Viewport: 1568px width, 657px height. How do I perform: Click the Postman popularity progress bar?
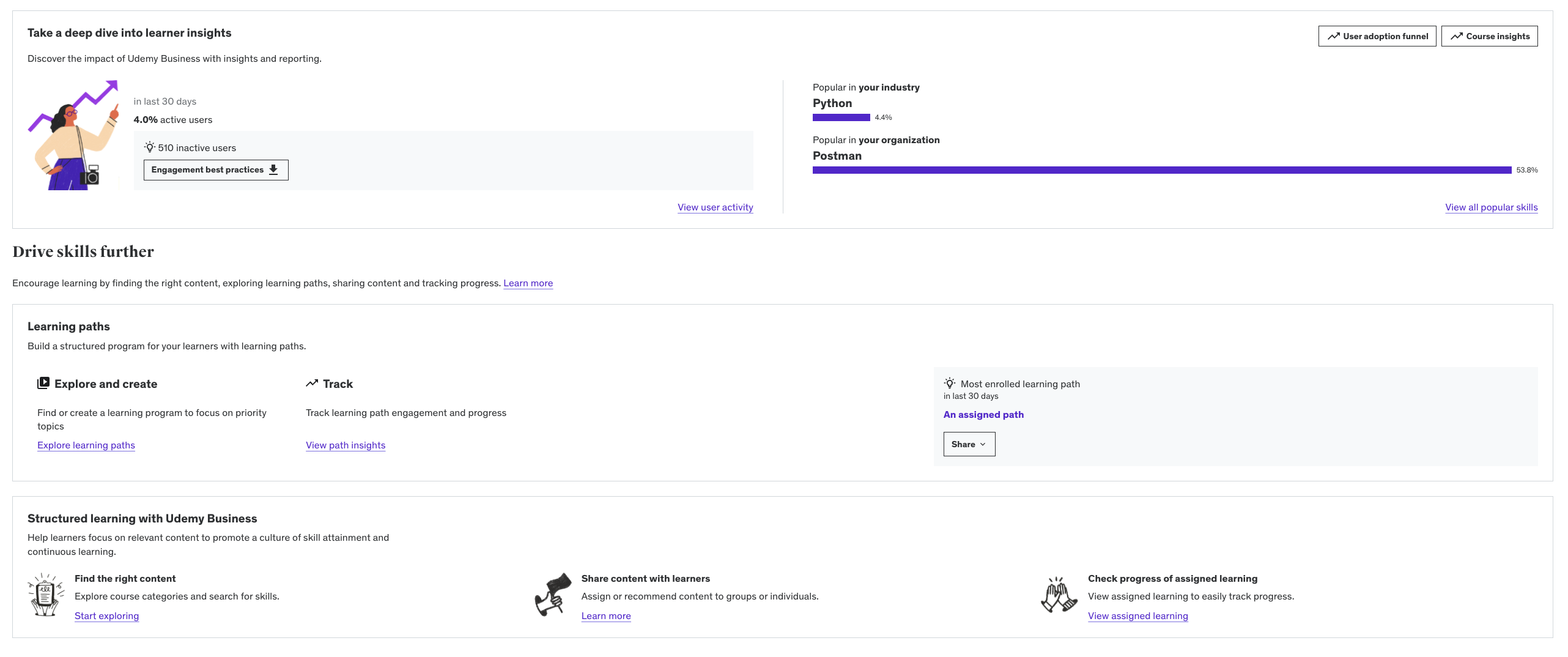[1161, 170]
